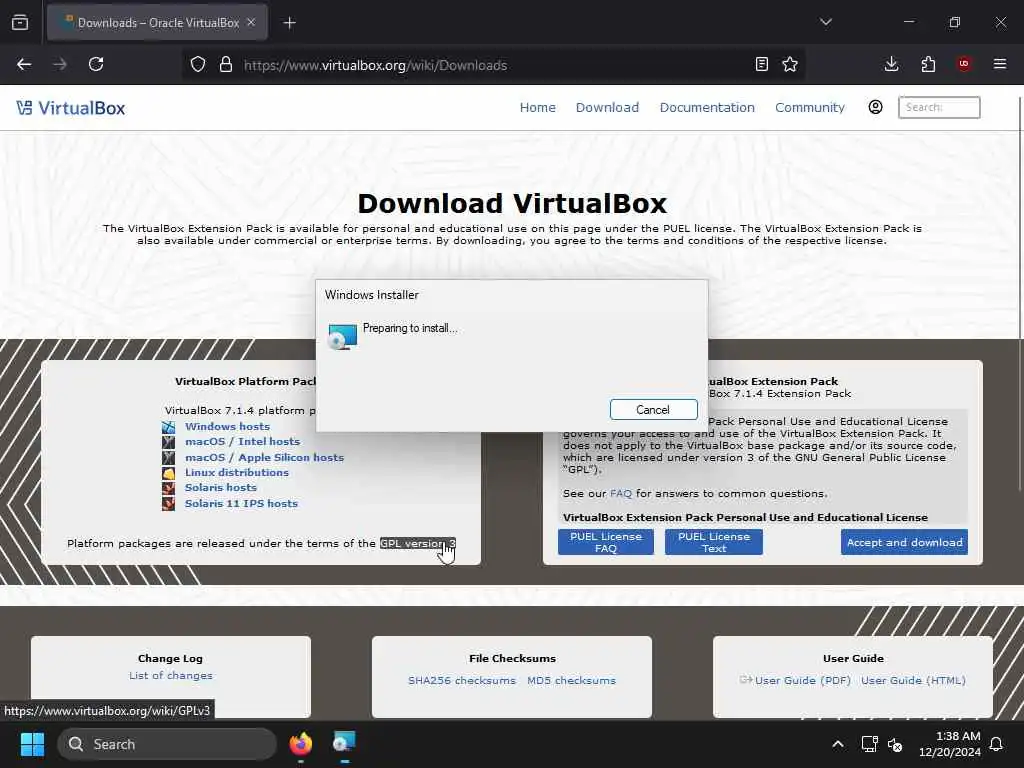Open the Documentation menu item

[x=707, y=108]
